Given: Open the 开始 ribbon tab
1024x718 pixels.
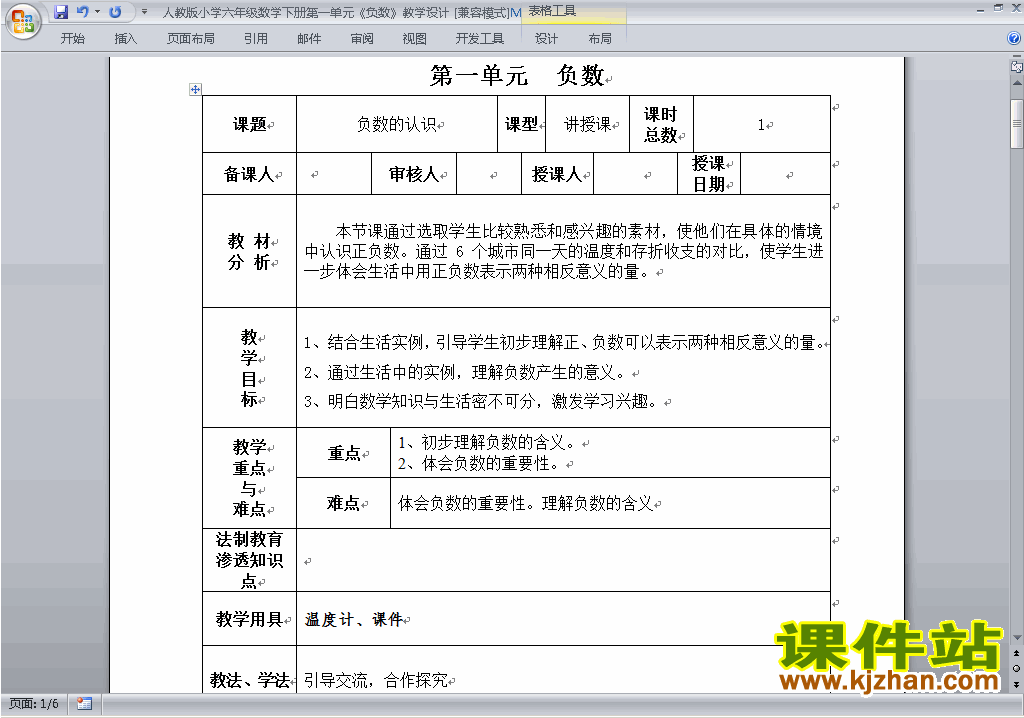Looking at the screenshot, I should click(x=72, y=39).
